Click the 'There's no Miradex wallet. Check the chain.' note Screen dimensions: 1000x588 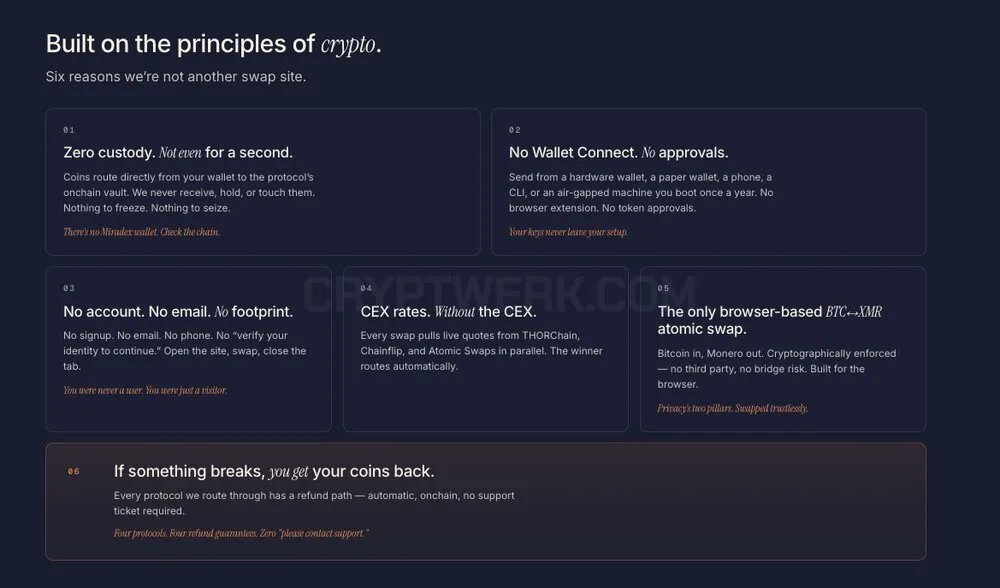142,232
